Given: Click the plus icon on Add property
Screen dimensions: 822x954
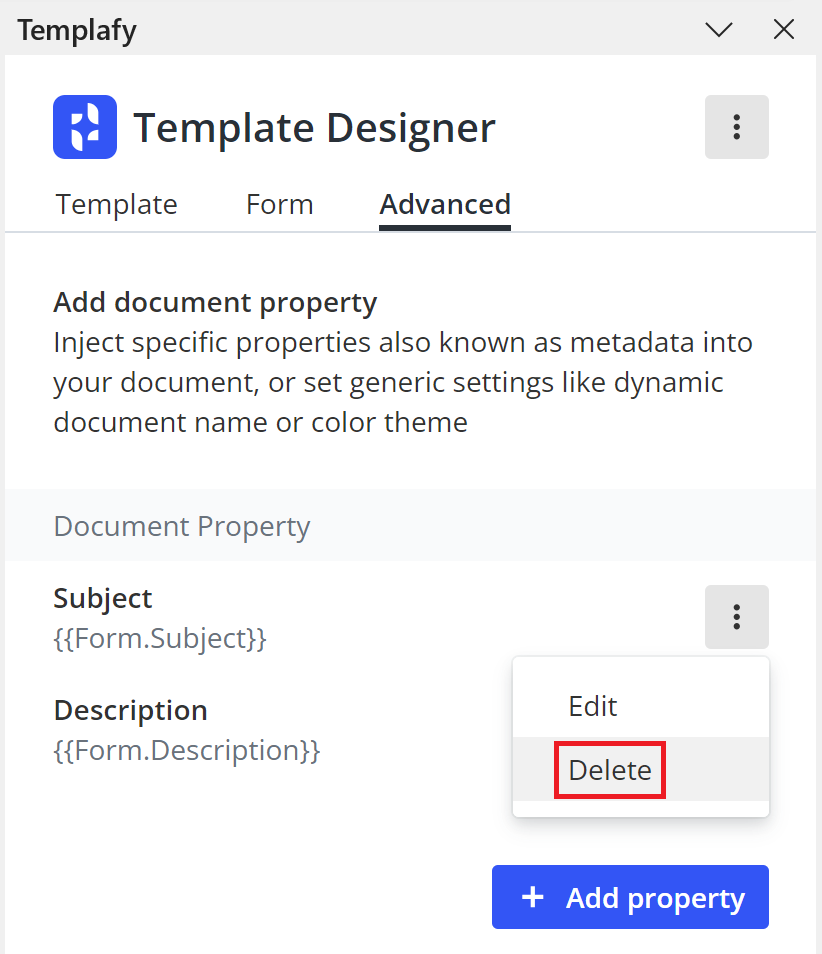Looking at the screenshot, I should [x=533, y=898].
